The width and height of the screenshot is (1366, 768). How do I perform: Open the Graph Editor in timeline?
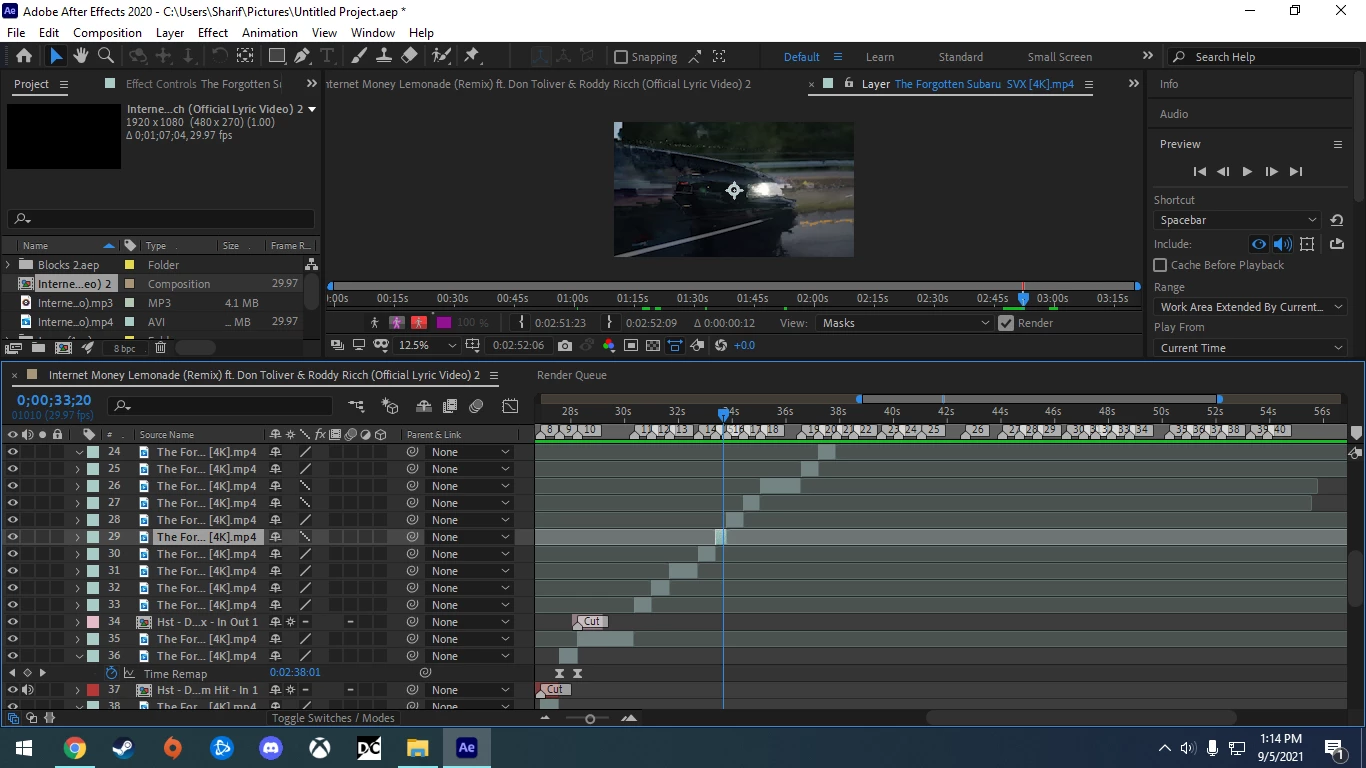pos(510,406)
